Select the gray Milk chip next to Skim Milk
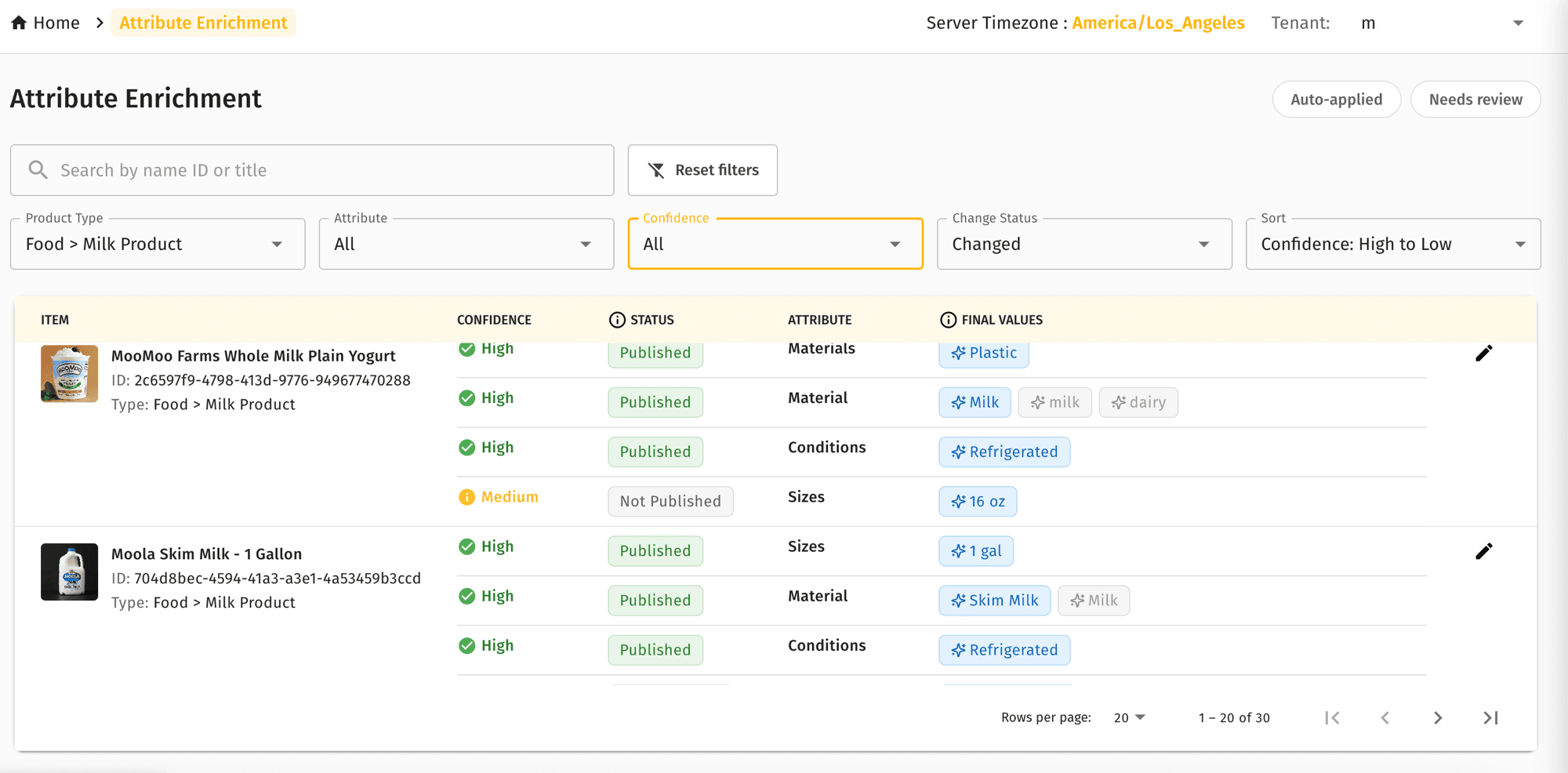This screenshot has width=1568, height=773. [1094, 601]
